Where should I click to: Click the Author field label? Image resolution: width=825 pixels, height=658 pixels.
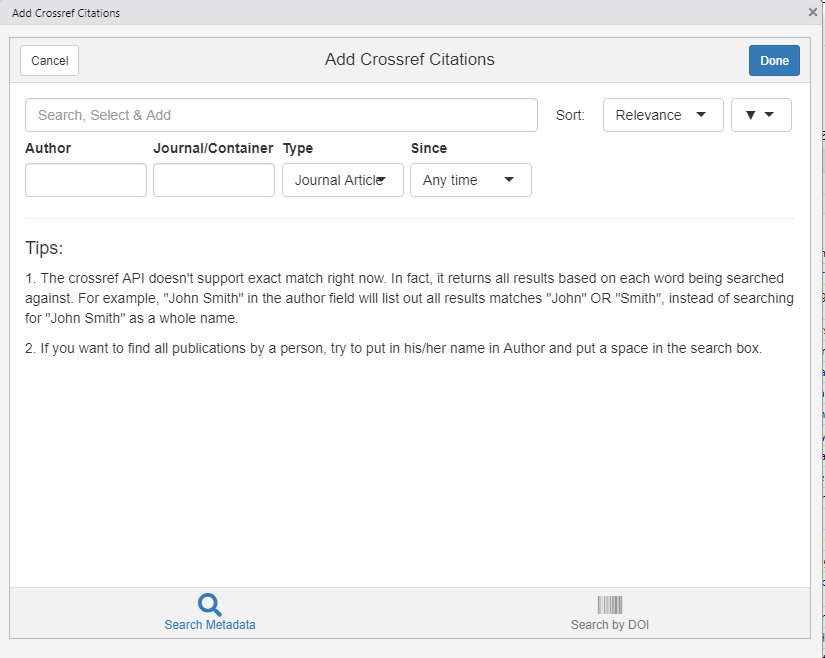pos(48,148)
